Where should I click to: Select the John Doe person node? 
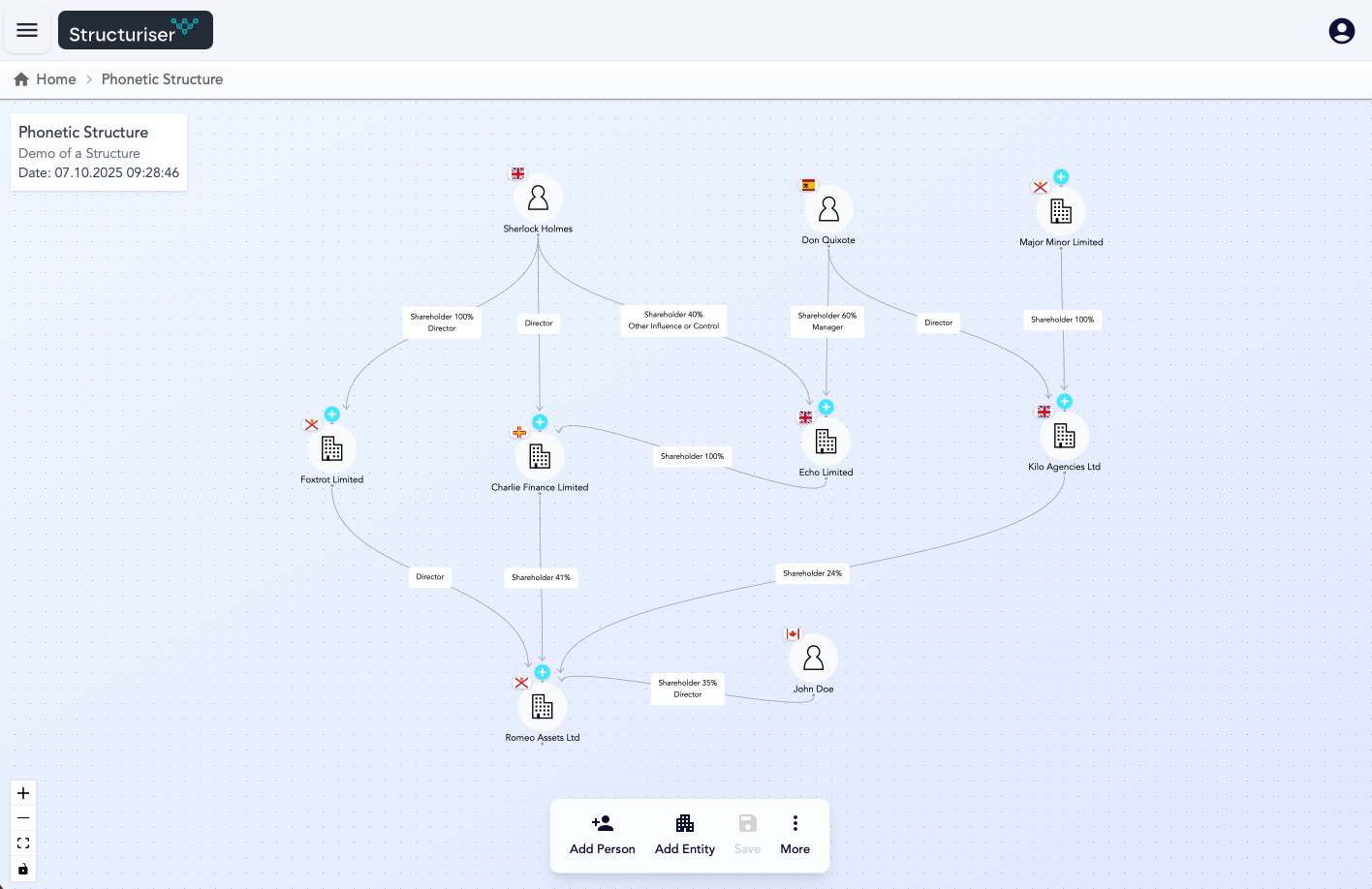click(814, 659)
